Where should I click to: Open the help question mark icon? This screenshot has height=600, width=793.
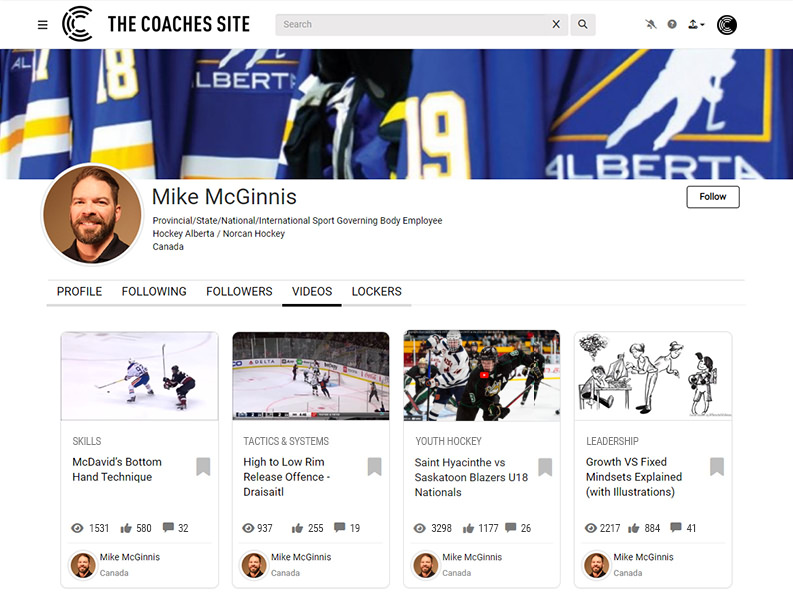672,24
